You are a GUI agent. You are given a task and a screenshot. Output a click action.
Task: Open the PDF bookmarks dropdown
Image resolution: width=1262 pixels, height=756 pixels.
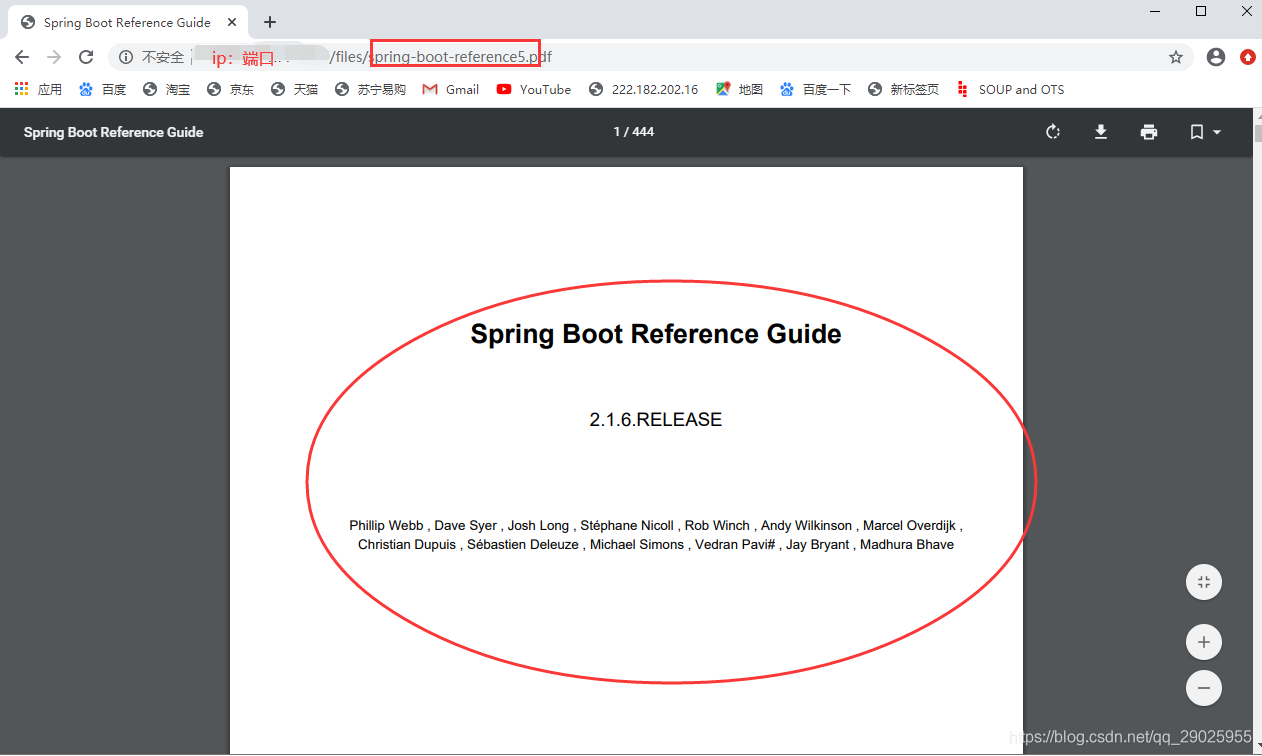tap(1205, 132)
